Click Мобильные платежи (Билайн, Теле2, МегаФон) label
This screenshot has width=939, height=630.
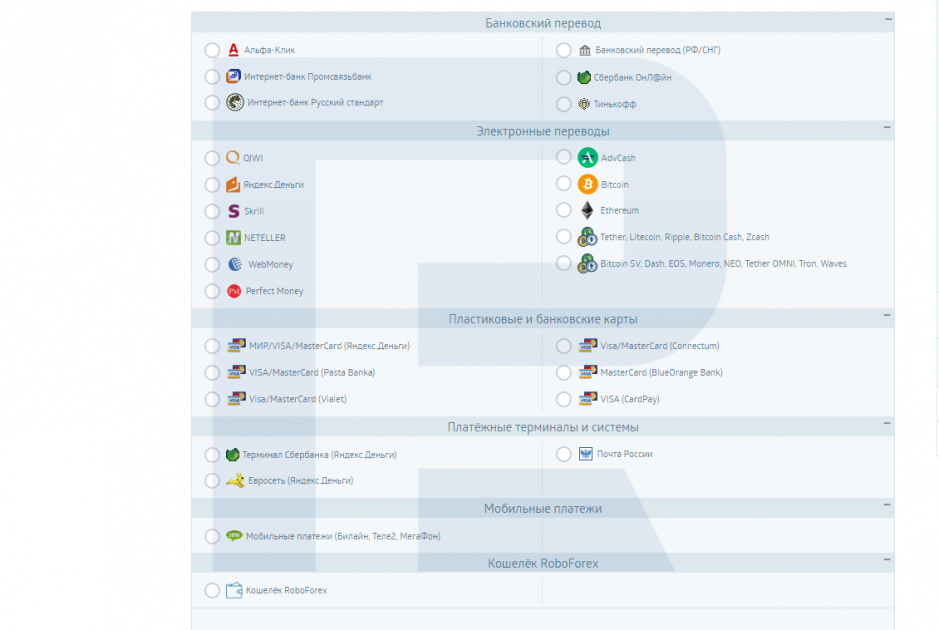(343, 536)
